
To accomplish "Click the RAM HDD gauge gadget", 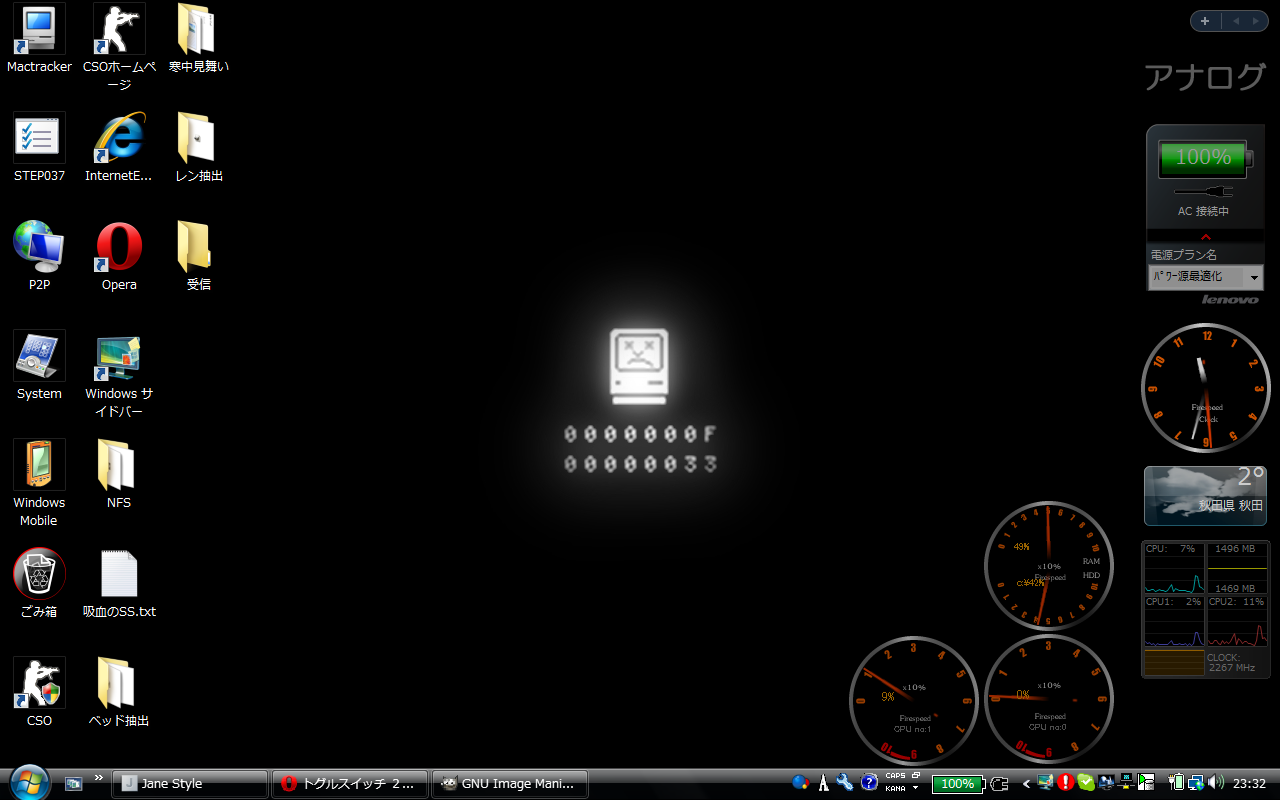I will pos(1049,566).
